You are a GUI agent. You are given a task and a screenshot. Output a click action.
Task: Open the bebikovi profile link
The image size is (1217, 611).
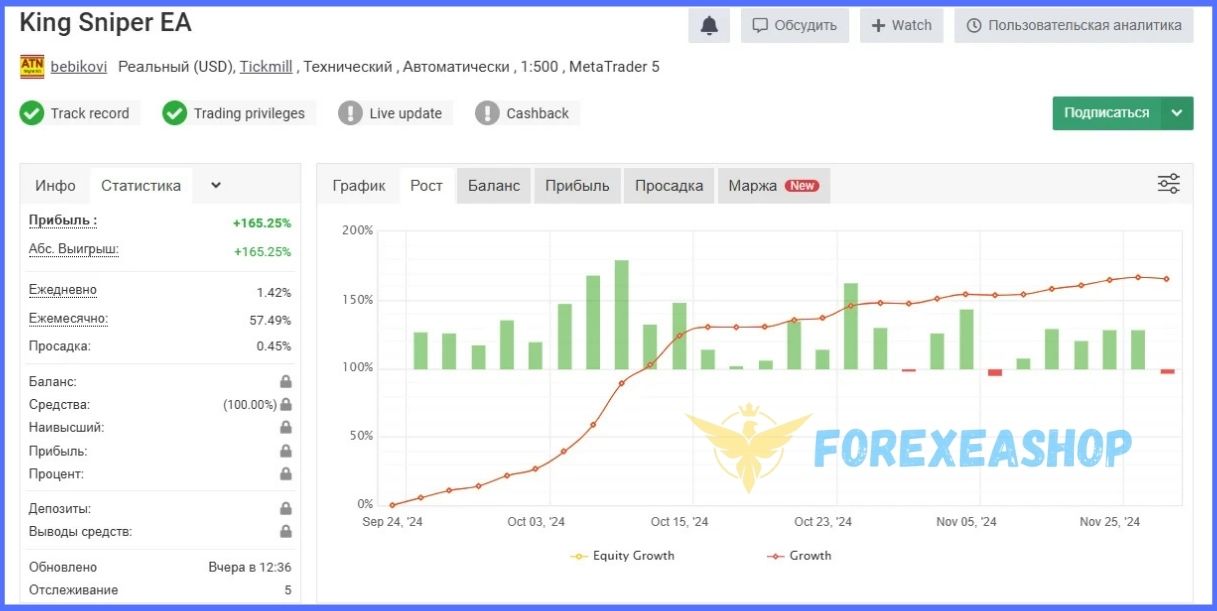pos(78,67)
